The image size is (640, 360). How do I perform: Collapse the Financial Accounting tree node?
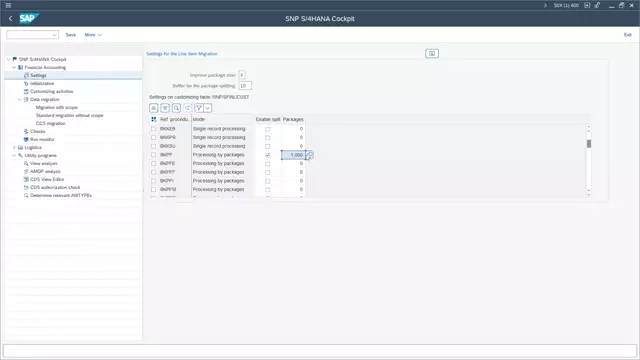[x=14, y=67]
